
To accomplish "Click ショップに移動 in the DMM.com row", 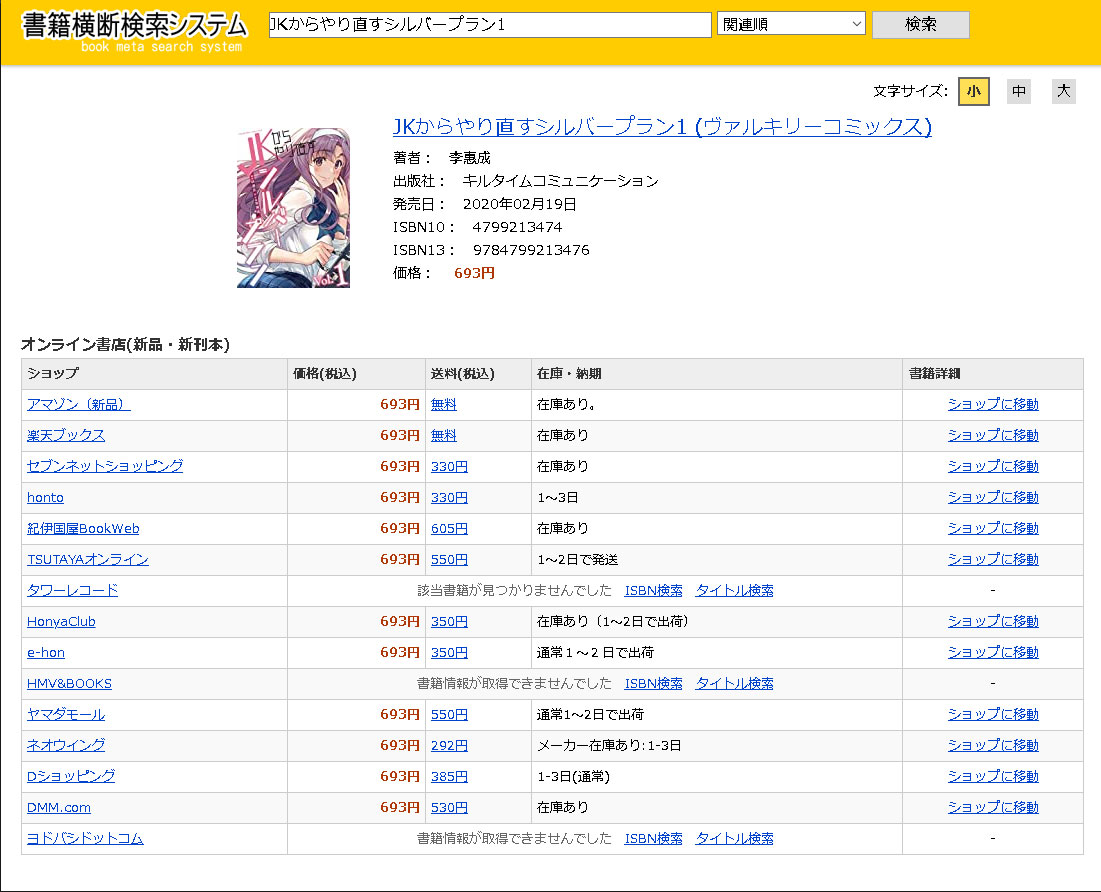I will point(993,808).
